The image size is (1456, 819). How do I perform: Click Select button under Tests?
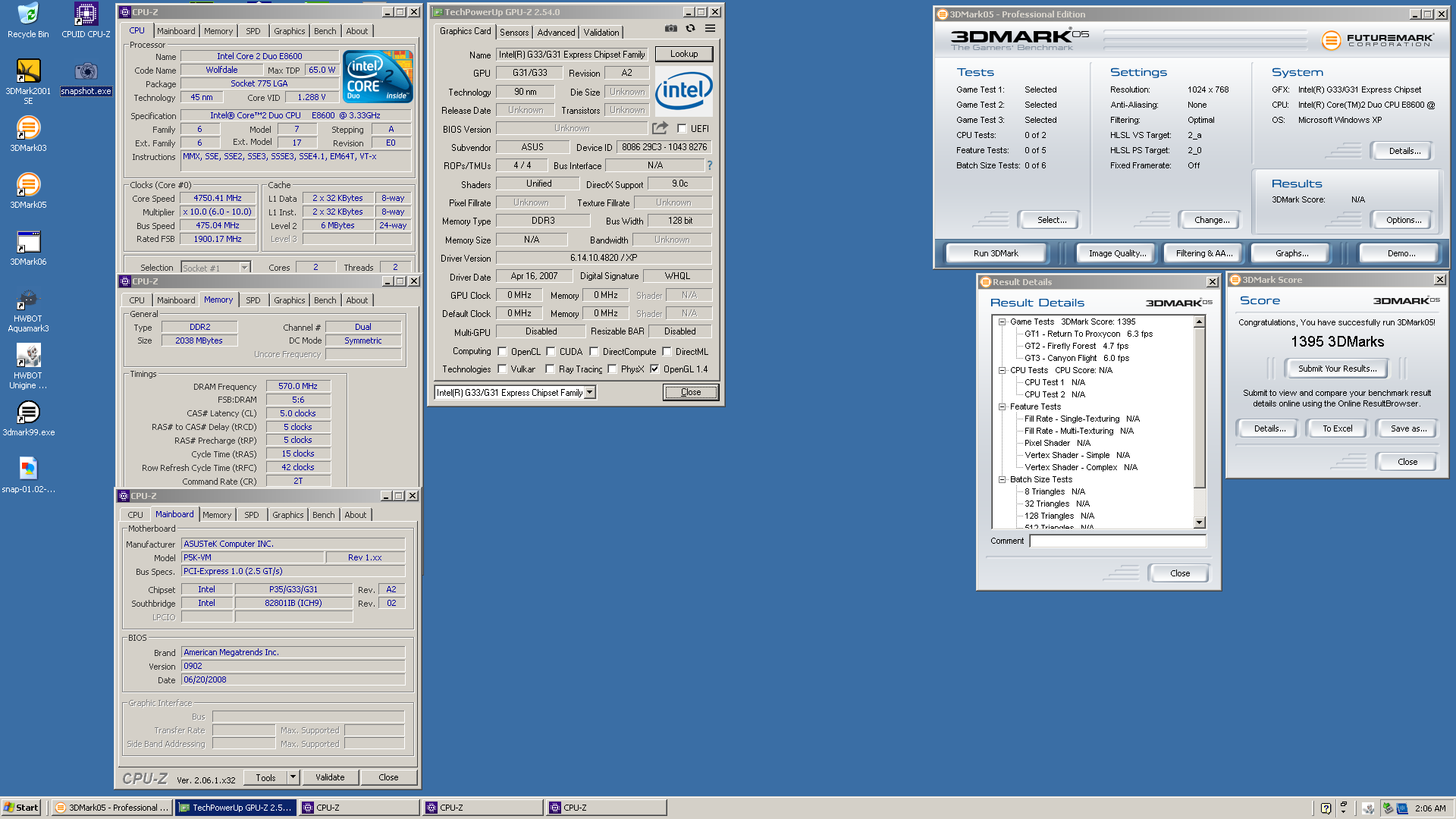1051,220
